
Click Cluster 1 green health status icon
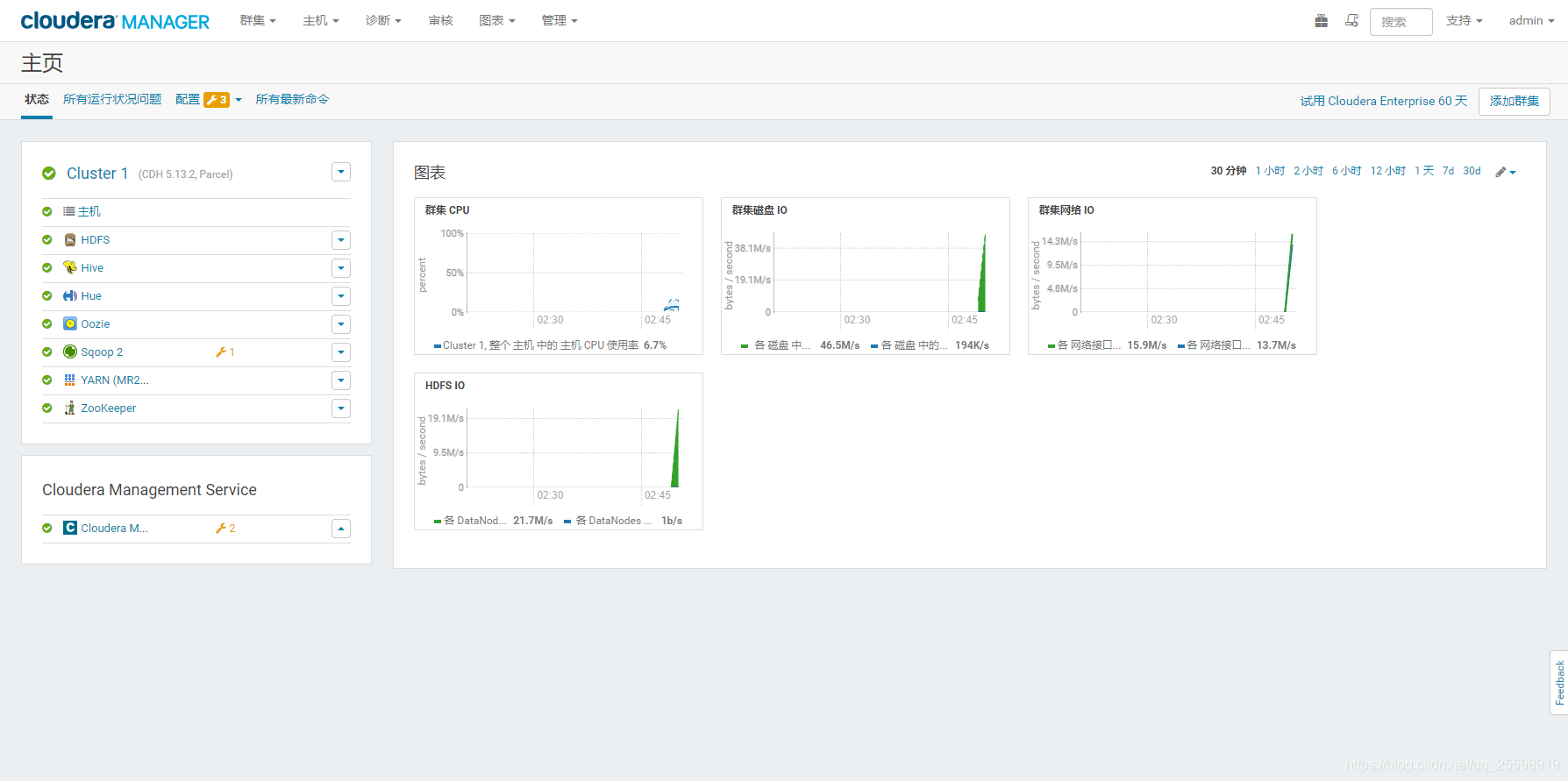point(49,174)
